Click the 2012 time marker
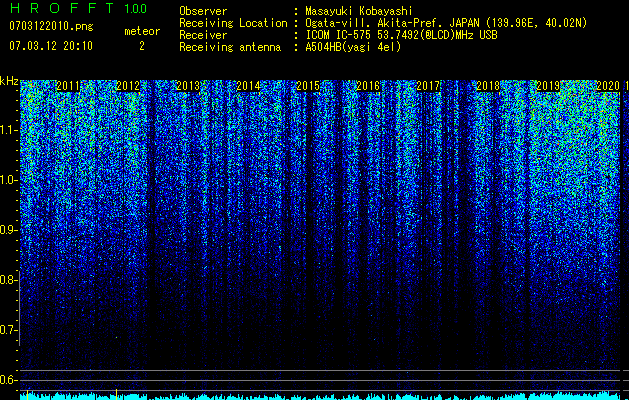This screenshot has width=629, height=400. 128,86
